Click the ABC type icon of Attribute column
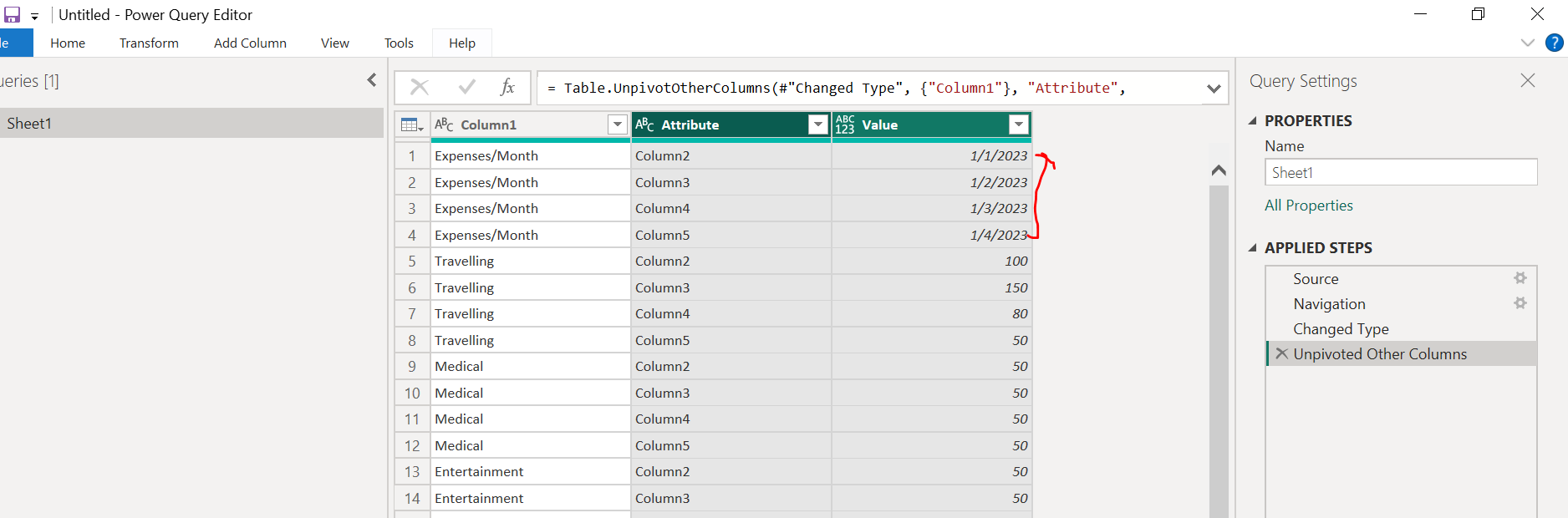 (x=644, y=124)
